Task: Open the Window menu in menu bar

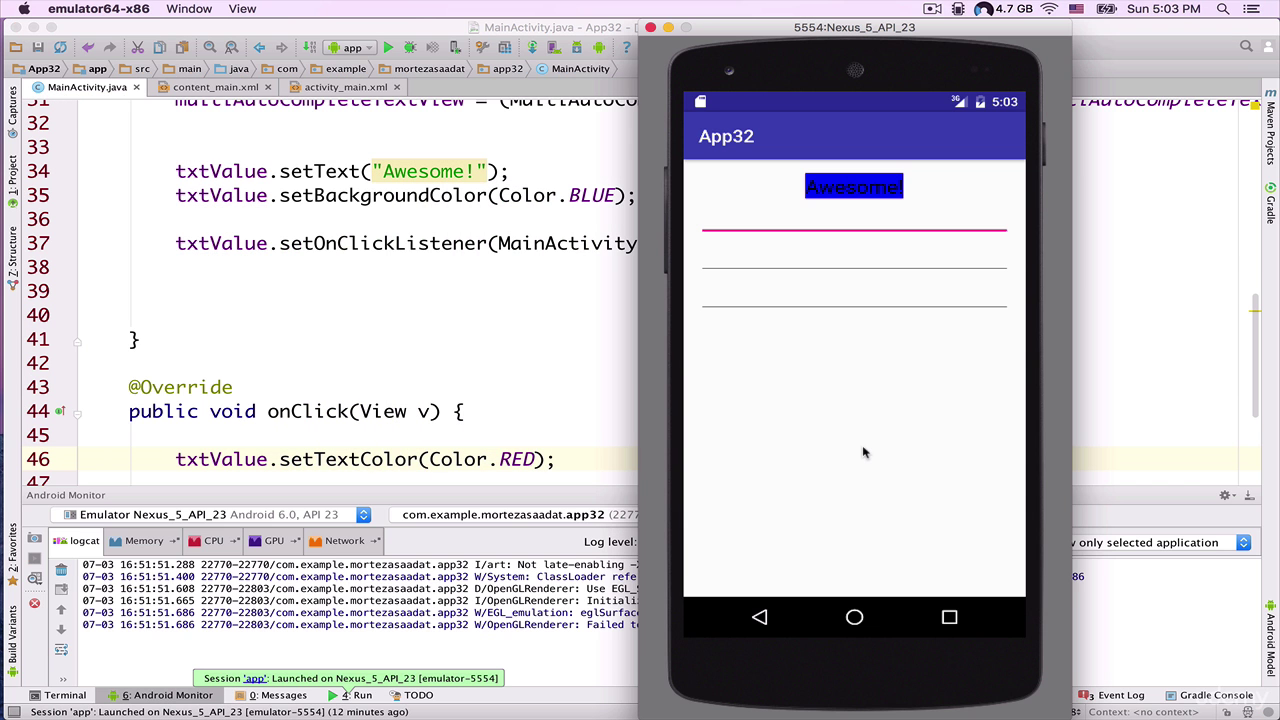Action: (188, 9)
